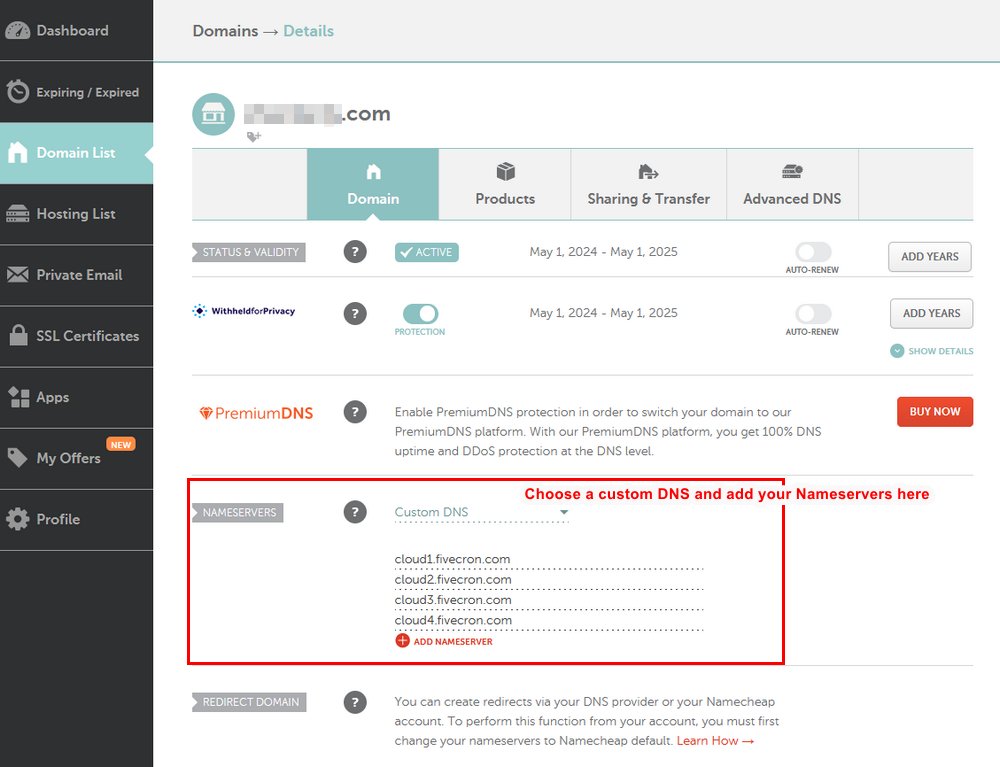This screenshot has height=767, width=1000.
Task: Click the ACTIVE status badge
Action: click(x=427, y=252)
